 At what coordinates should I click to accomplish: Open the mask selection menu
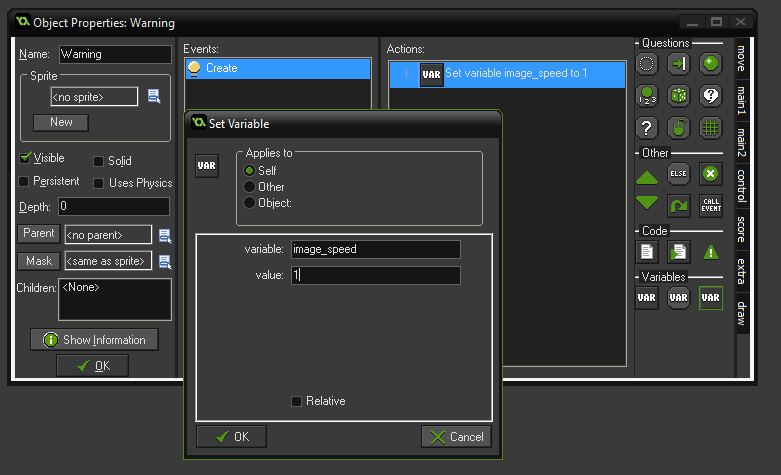click(165, 262)
